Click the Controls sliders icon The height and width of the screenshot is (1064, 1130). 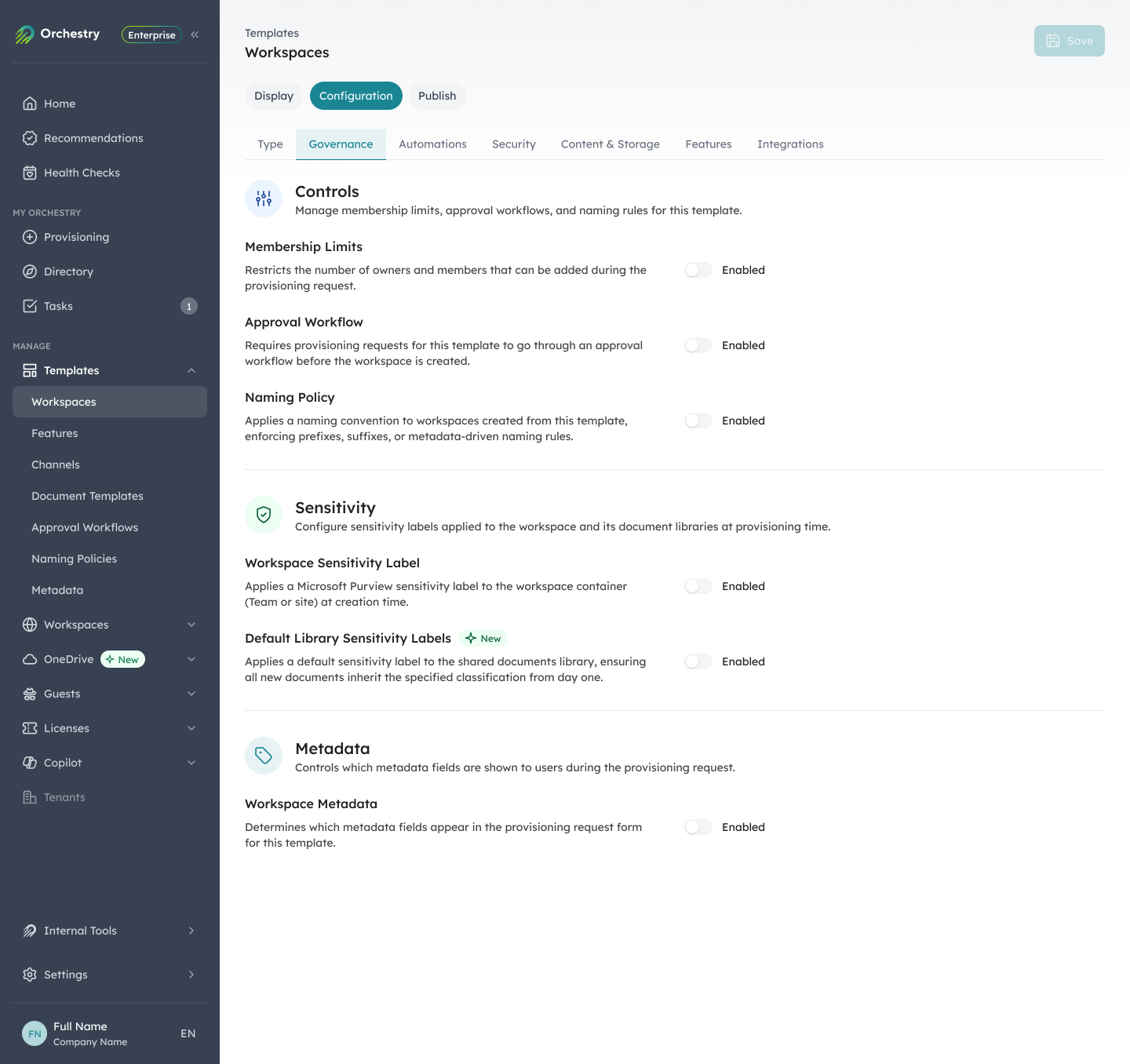click(x=264, y=199)
